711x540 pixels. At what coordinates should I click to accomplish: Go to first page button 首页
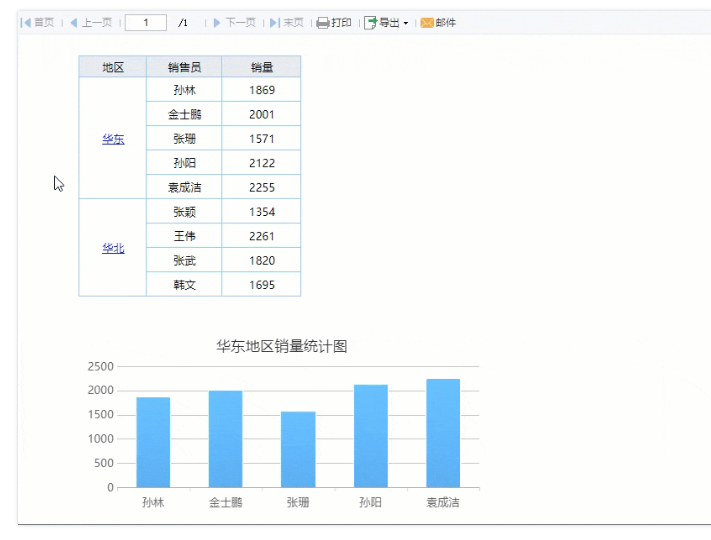(x=38, y=23)
